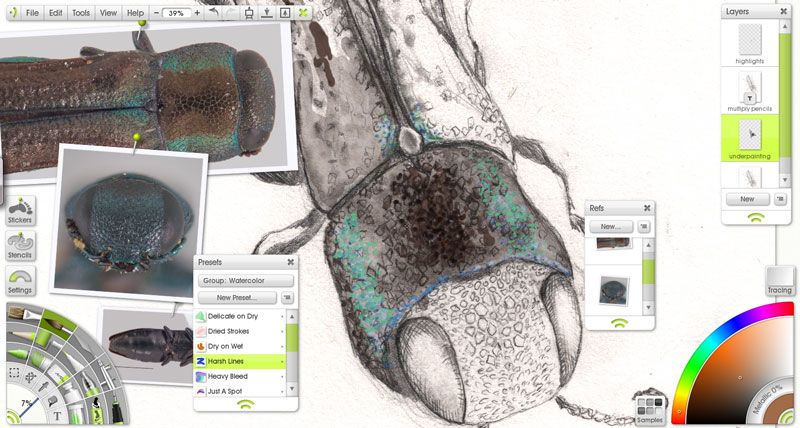
Task: Collapse the Refs panel using the green arc
Action: (619, 323)
